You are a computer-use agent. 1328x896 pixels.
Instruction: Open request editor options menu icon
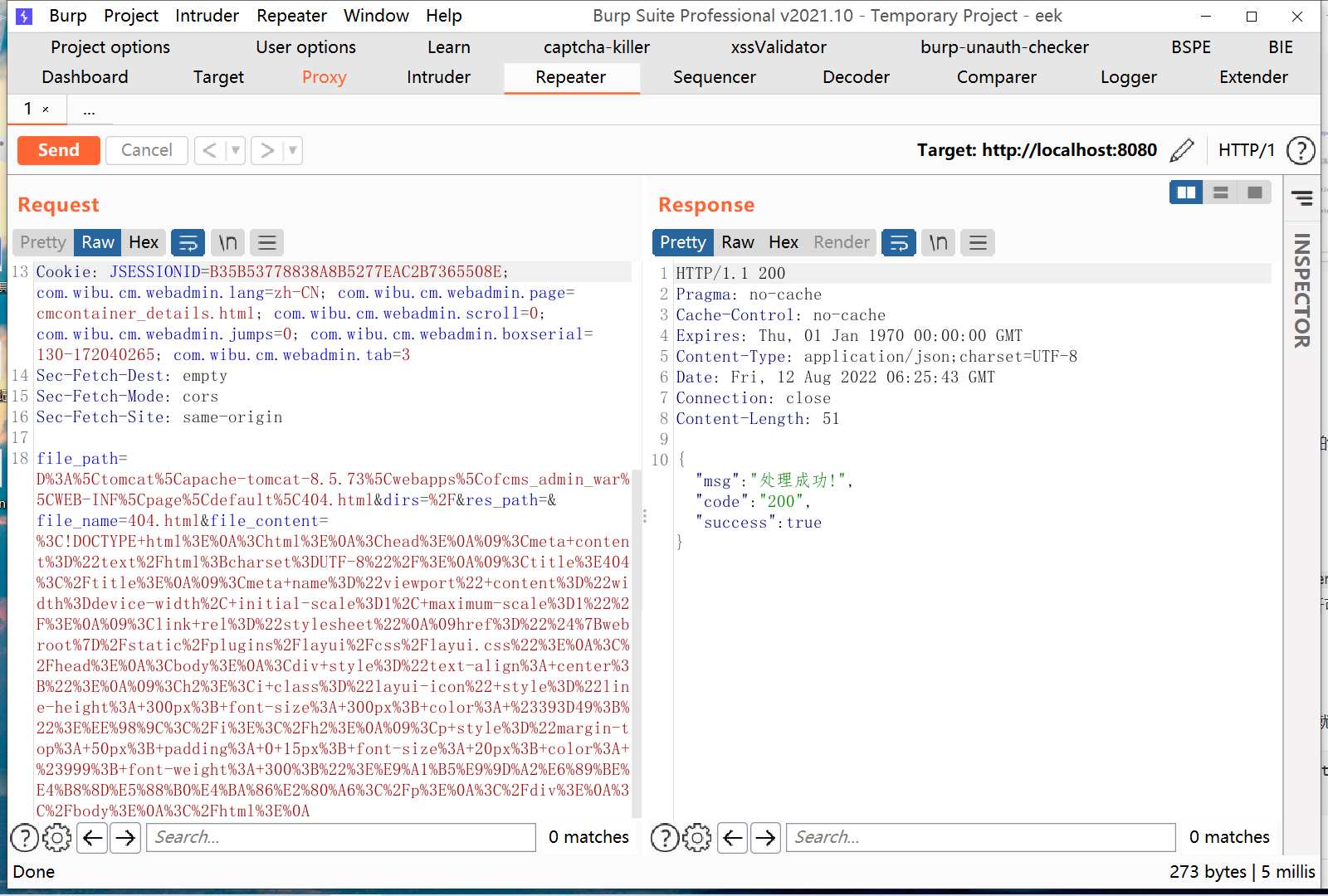(x=267, y=242)
